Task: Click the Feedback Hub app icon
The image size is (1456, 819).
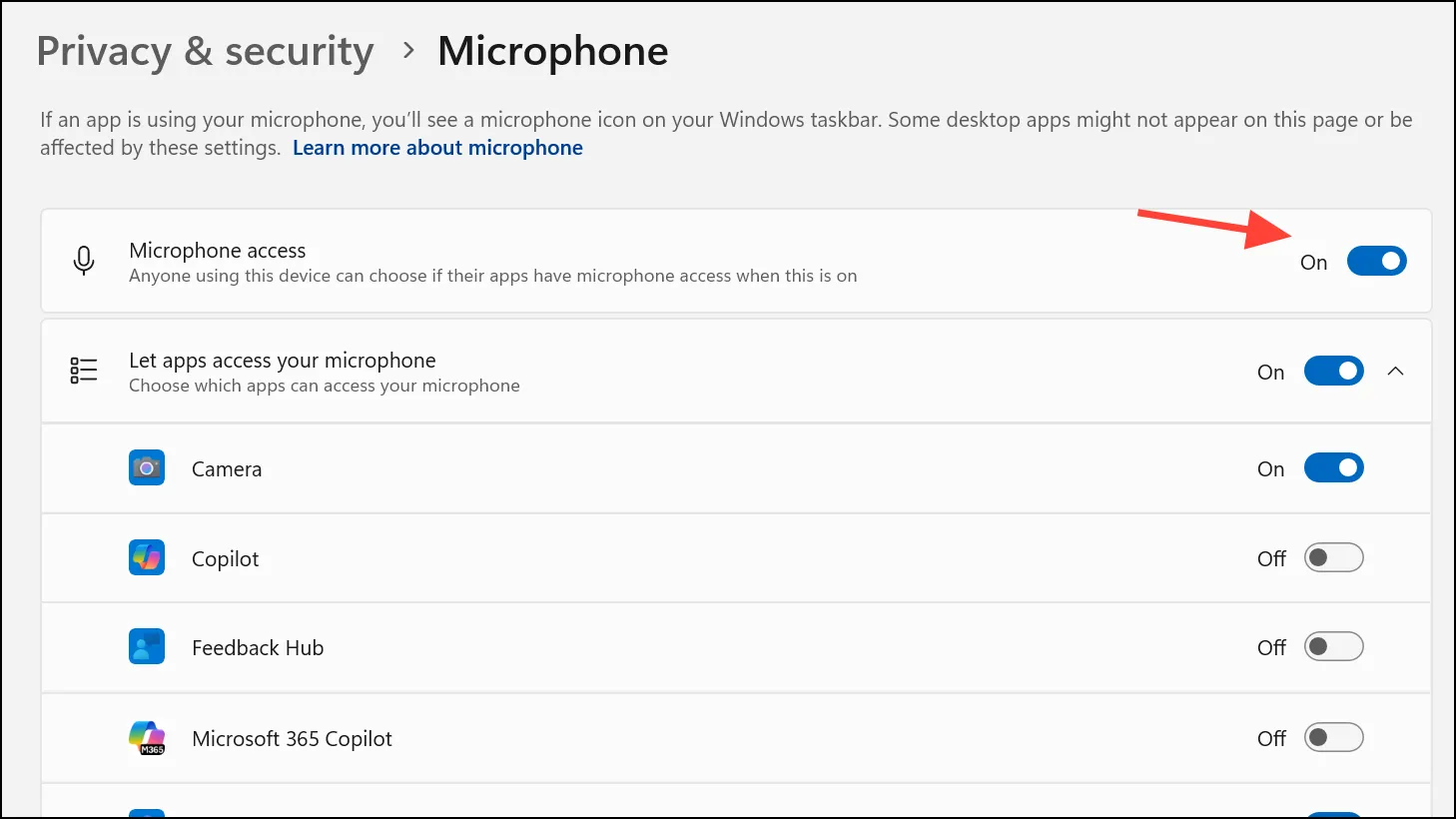Action: coord(147,647)
